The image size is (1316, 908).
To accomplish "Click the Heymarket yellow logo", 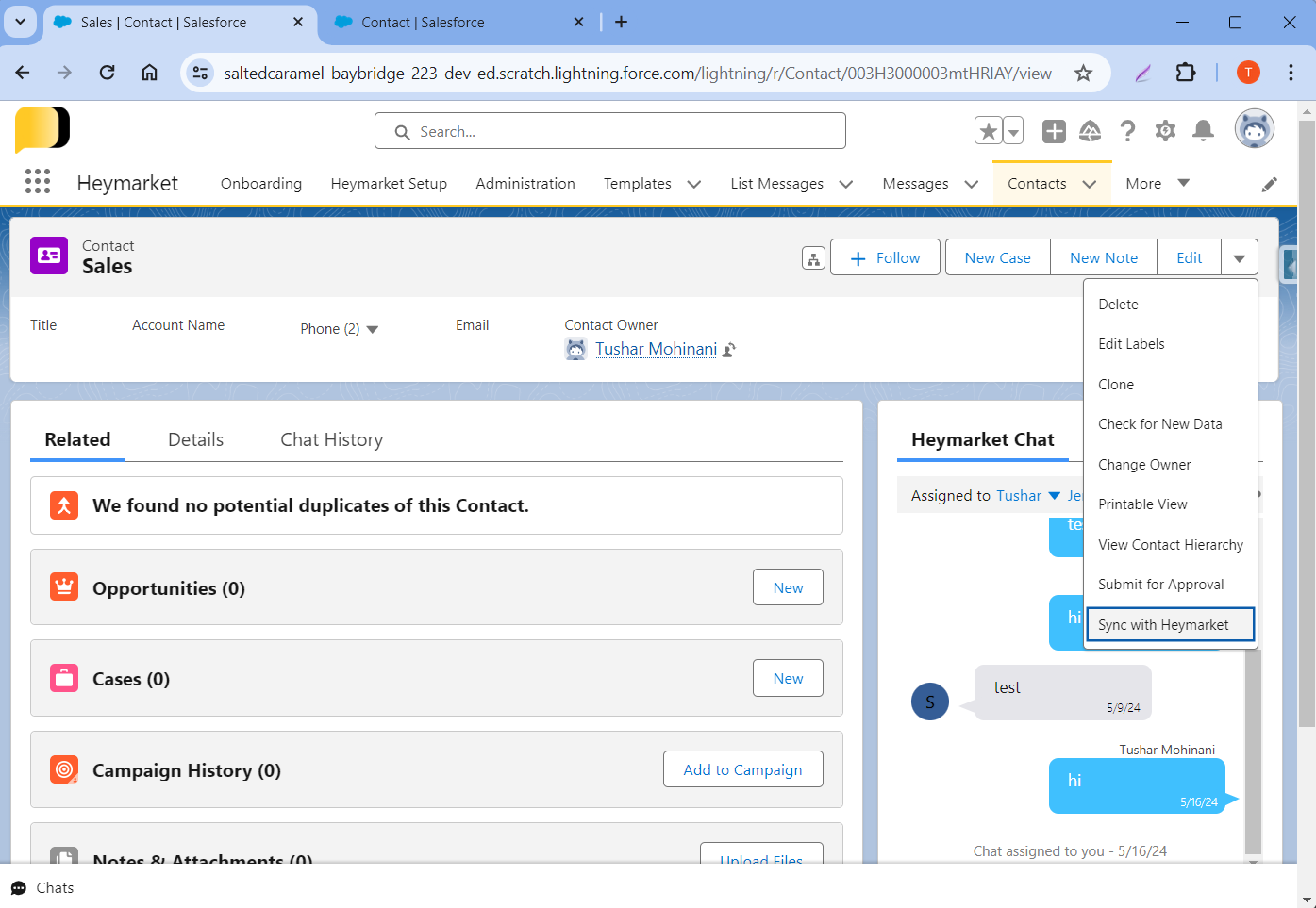I will [x=42, y=129].
